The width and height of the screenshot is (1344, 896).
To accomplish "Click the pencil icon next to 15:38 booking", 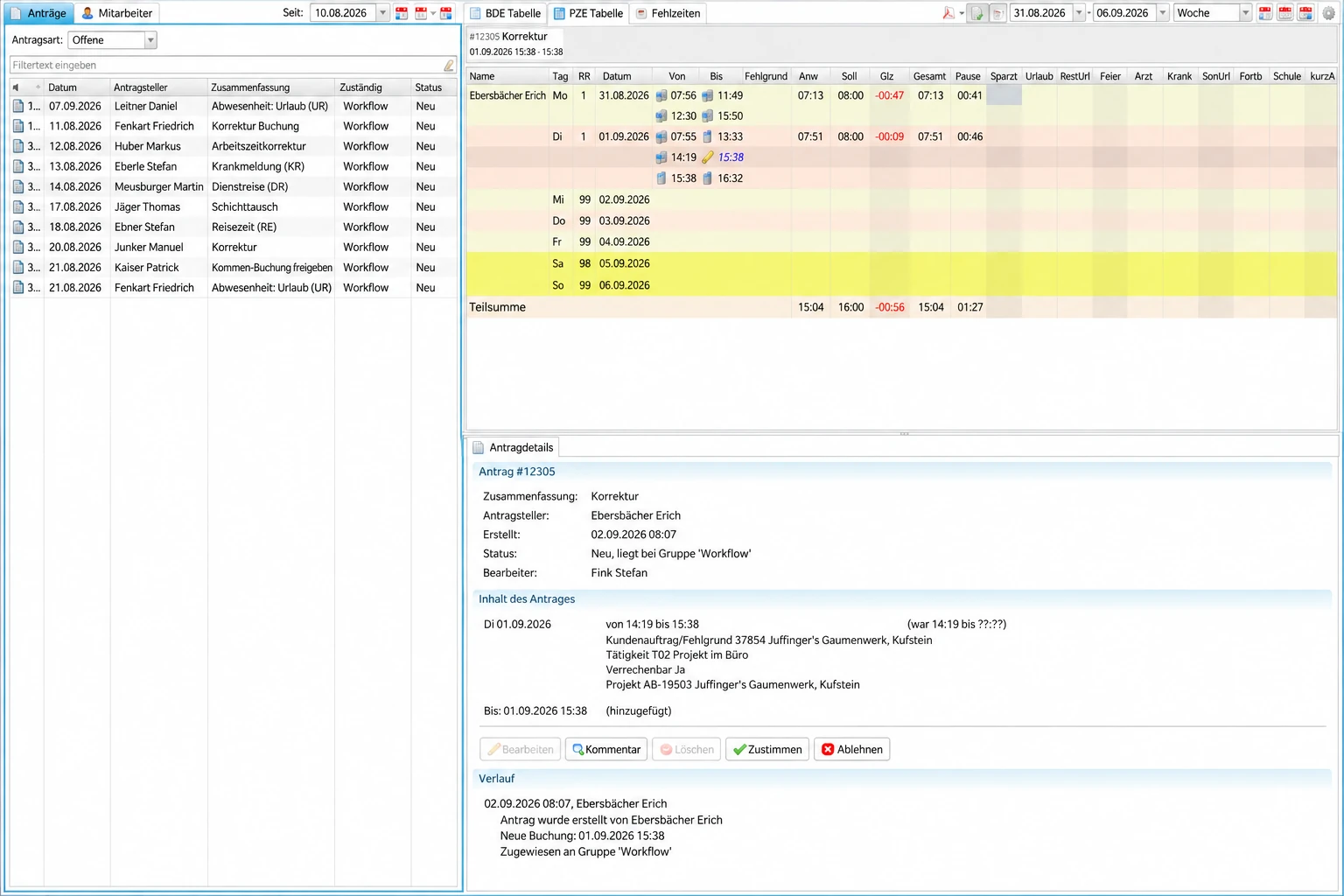I will click(708, 157).
